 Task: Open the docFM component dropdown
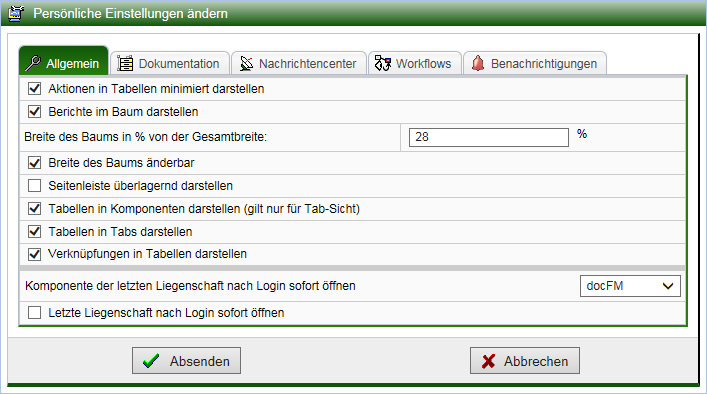point(630,286)
